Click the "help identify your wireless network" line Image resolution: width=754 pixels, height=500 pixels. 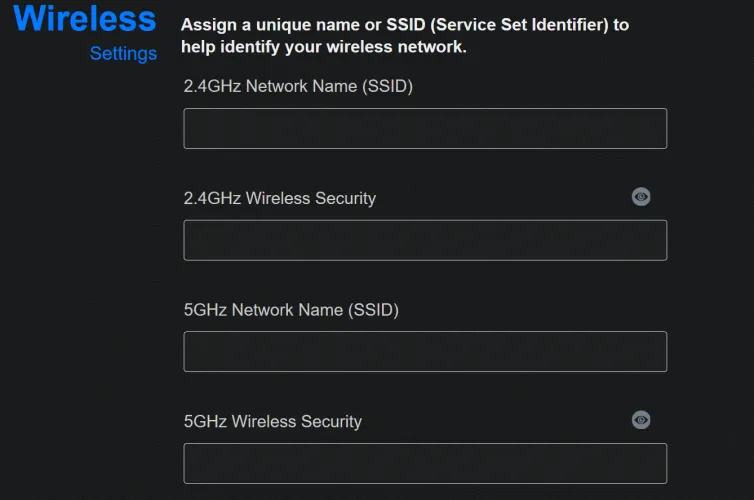pos(324,47)
